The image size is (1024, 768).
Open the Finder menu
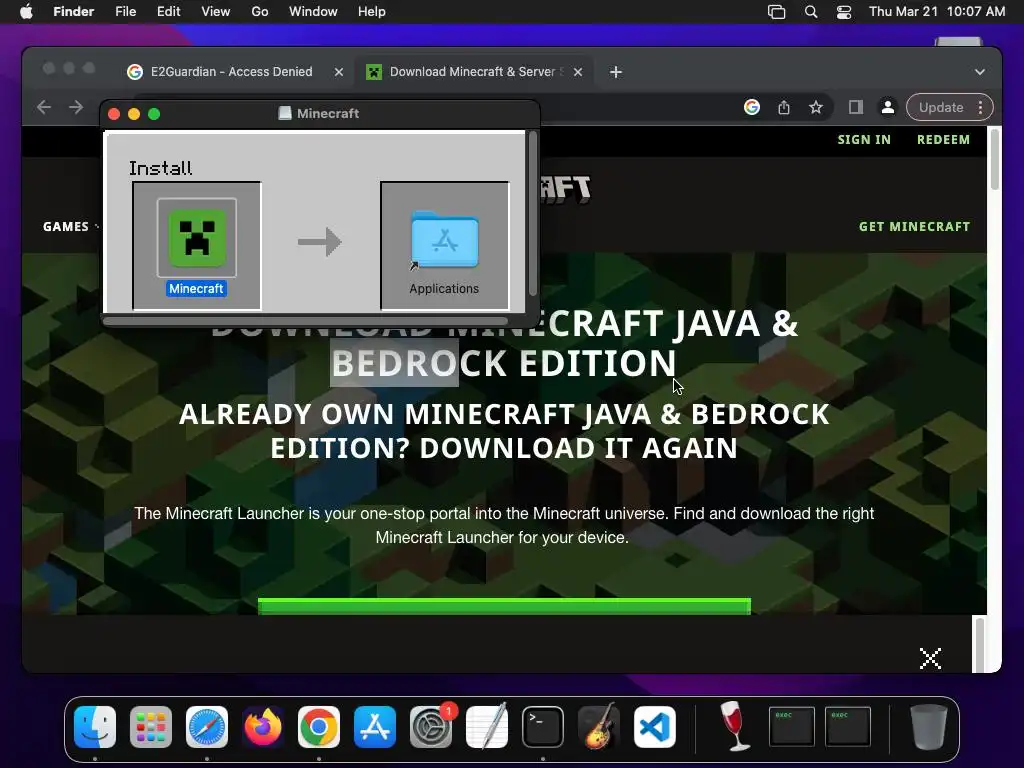coord(74,12)
